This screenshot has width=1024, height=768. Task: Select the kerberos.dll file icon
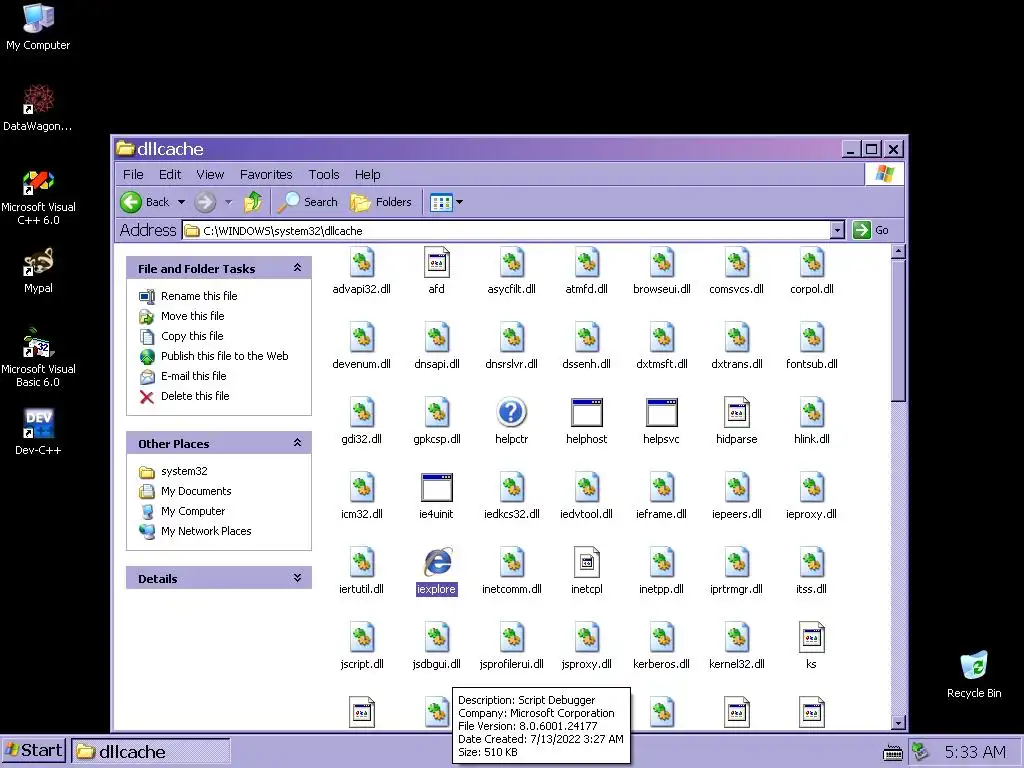[662, 638]
